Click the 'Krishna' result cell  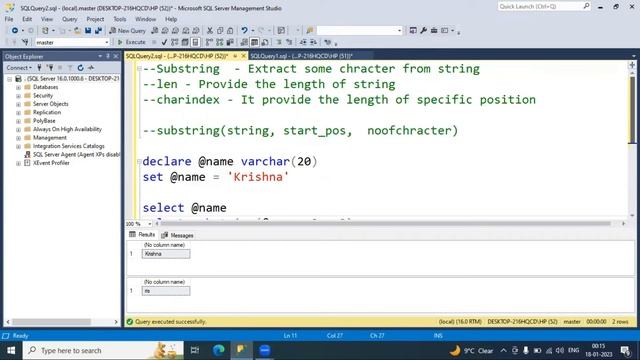tap(166, 254)
